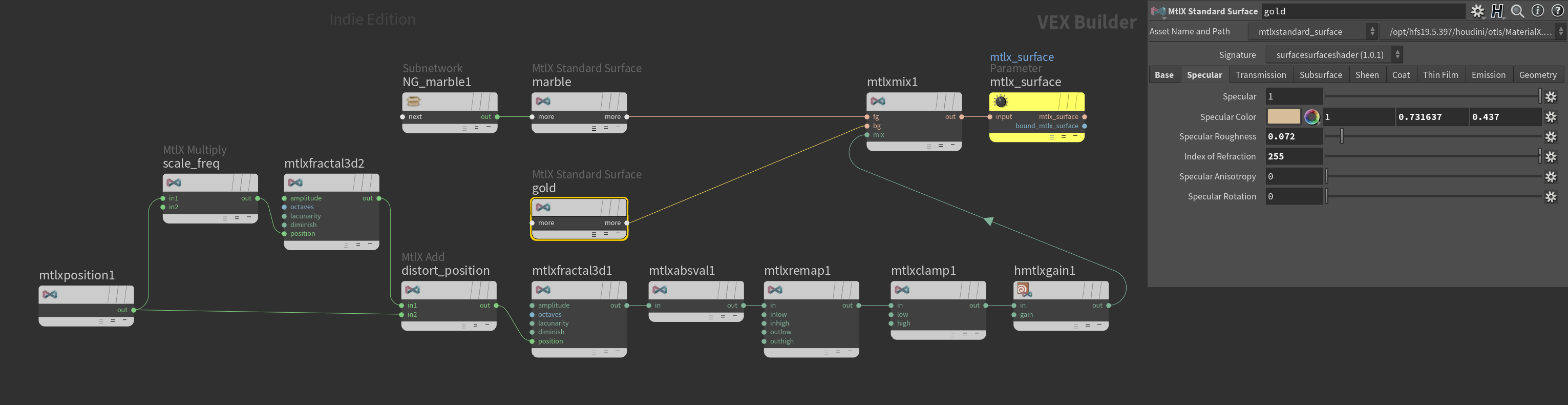Switch to the Transmission tab
The height and width of the screenshot is (405, 1568).
click(x=1260, y=75)
